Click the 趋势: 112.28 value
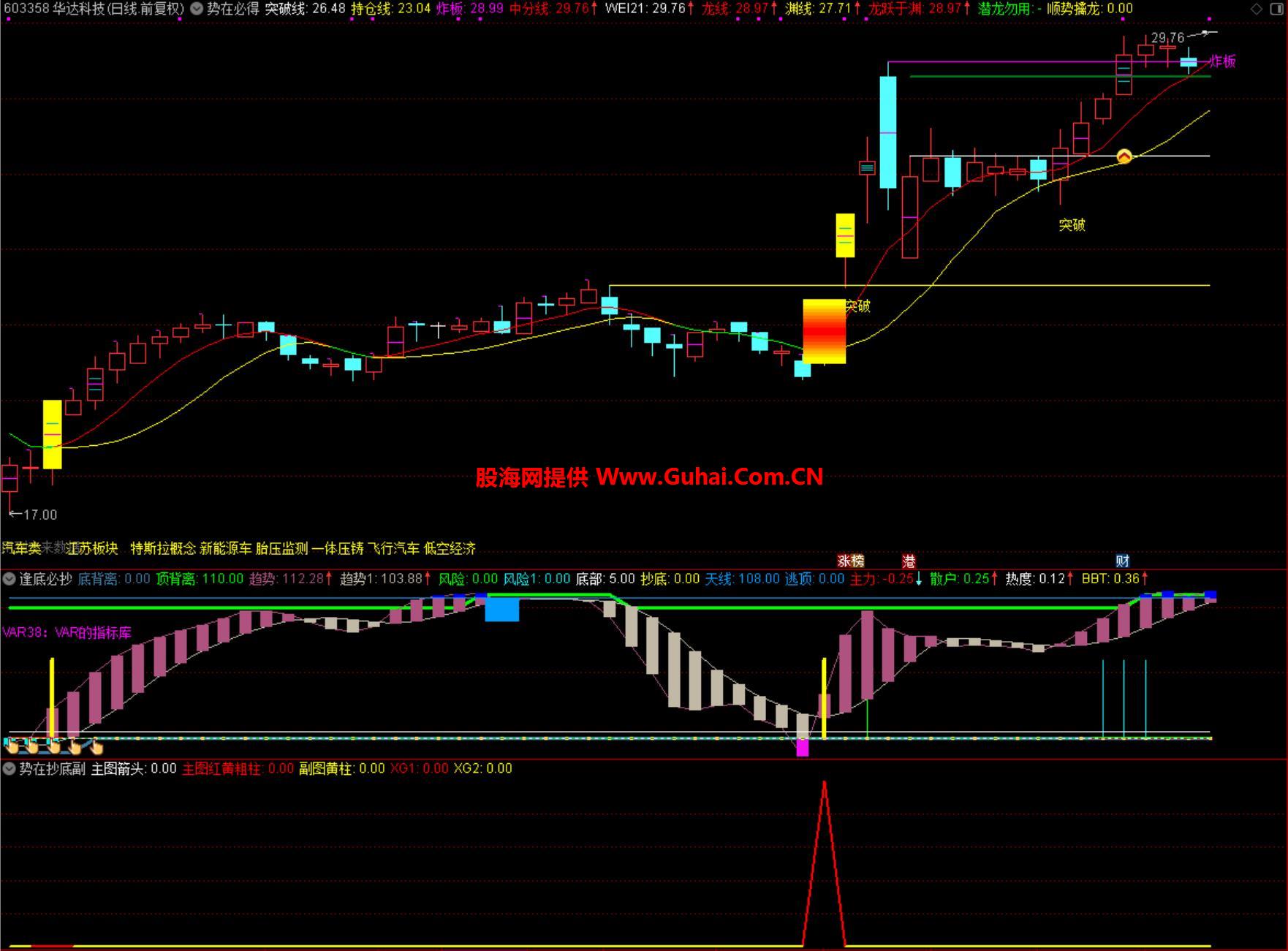 (x=291, y=579)
